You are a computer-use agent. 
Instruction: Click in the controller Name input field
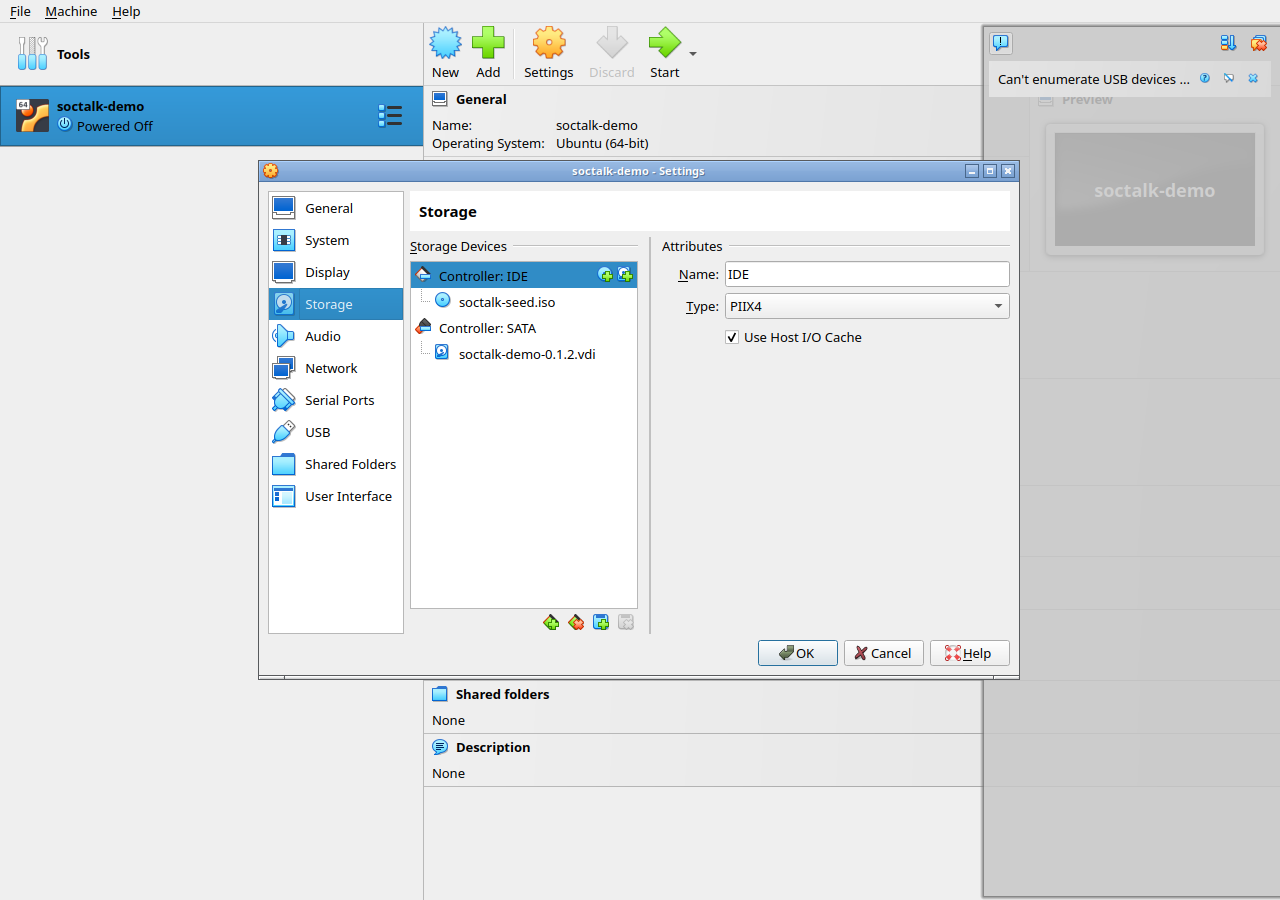click(x=867, y=274)
